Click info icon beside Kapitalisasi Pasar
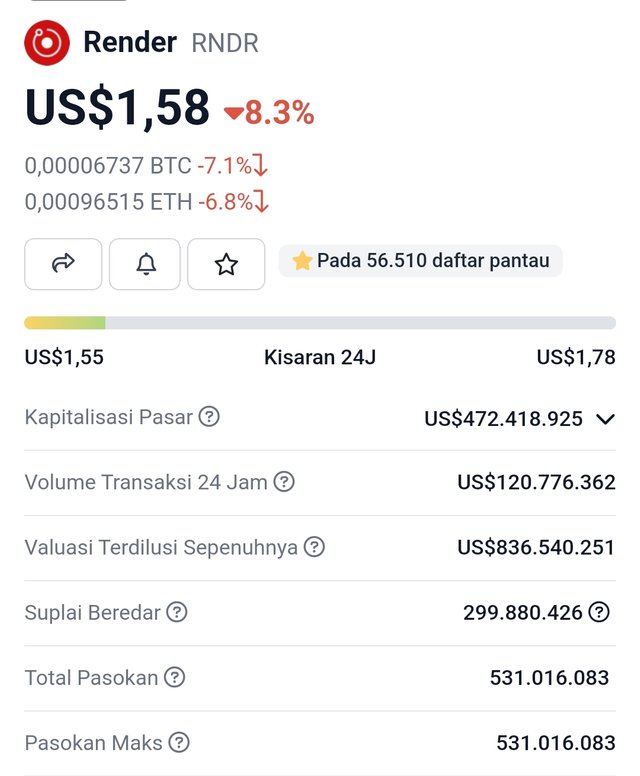This screenshot has width=640, height=776. 209,417
